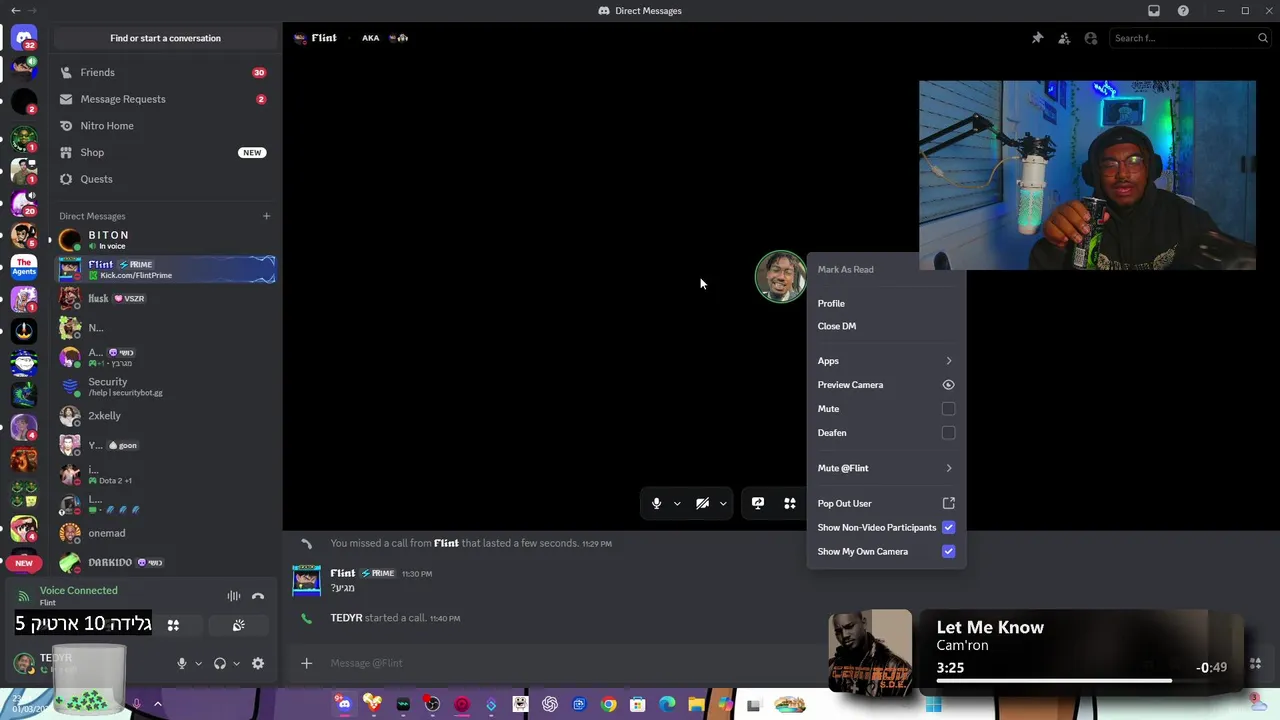Click your own camera video tile
The width and height of the screenshot is (1280, 720).
(x=1087, y=175)
